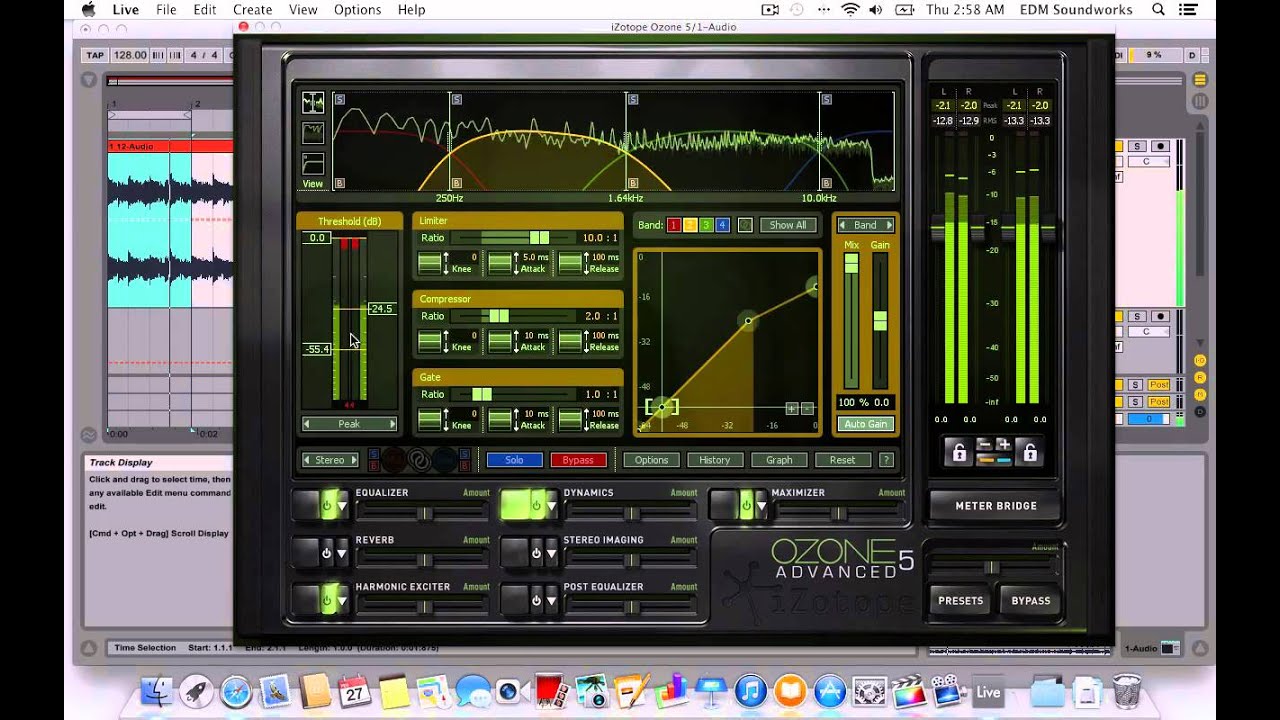Select the gain reduction trace view icon
Viewport: 1280px width, 720px height.
pyautogui.click(x=313, y=132)
